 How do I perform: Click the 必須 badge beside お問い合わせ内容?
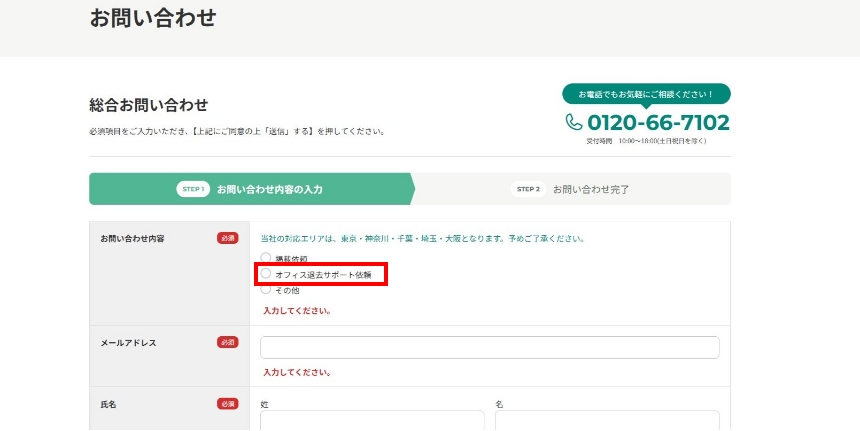point(228,238)
